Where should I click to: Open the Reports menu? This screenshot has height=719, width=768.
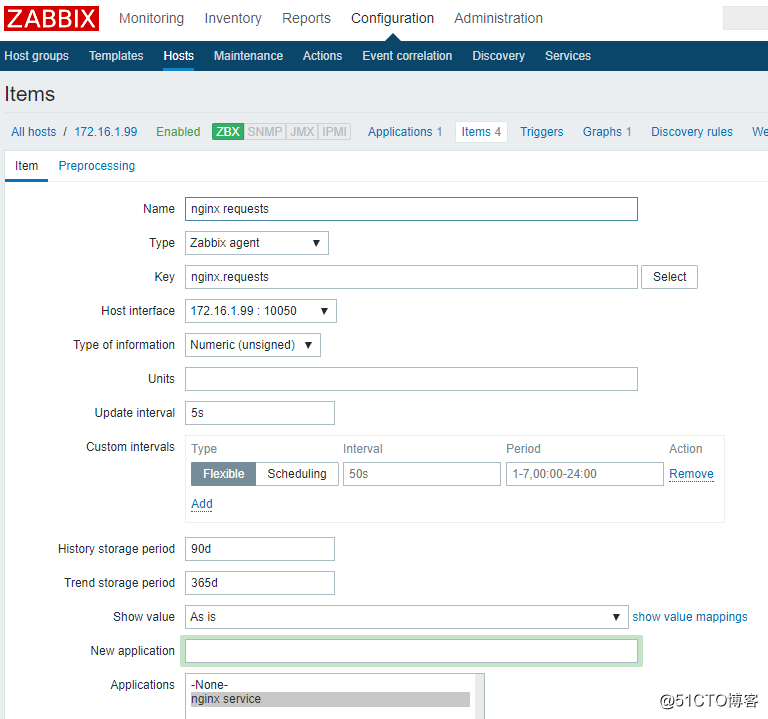307,18
